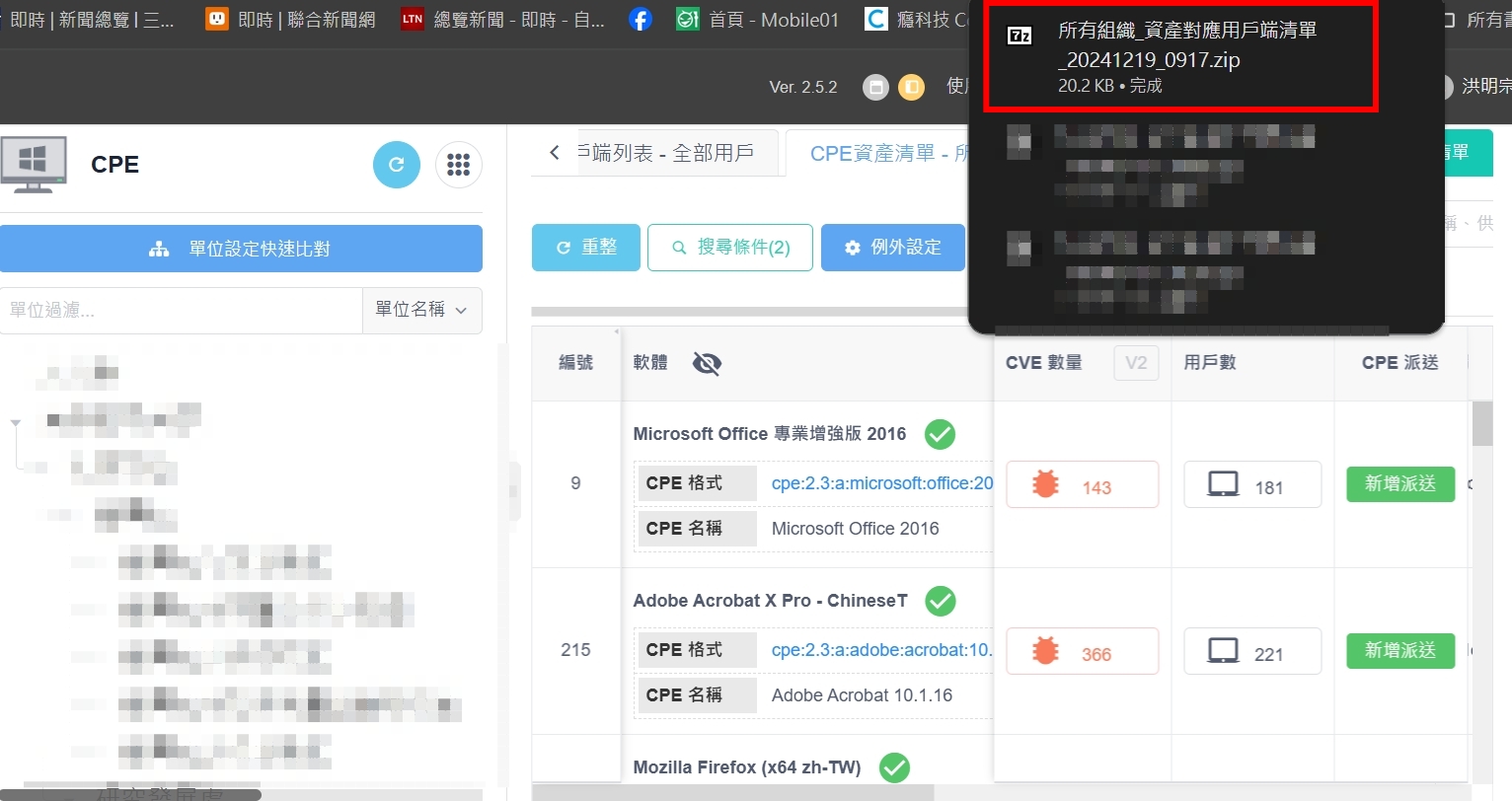Toggle the V2 button in CVE 數量 header

pyautogui.click(x=1136, y=363)
